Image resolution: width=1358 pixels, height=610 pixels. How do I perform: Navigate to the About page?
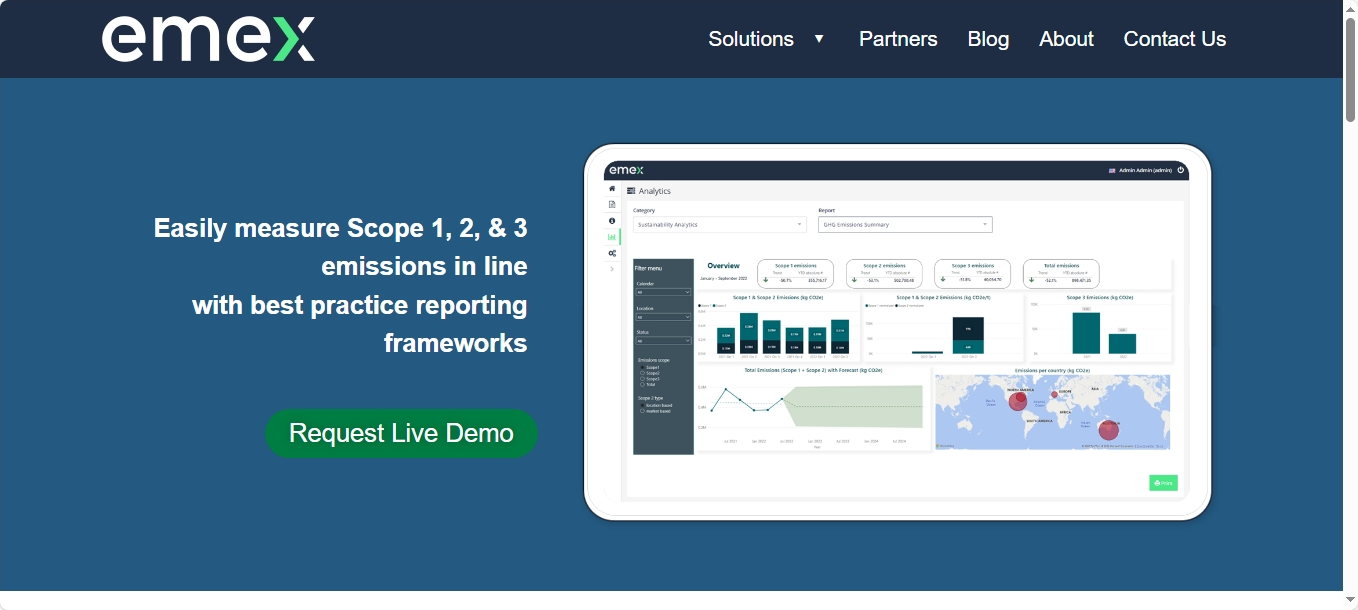1066,39
